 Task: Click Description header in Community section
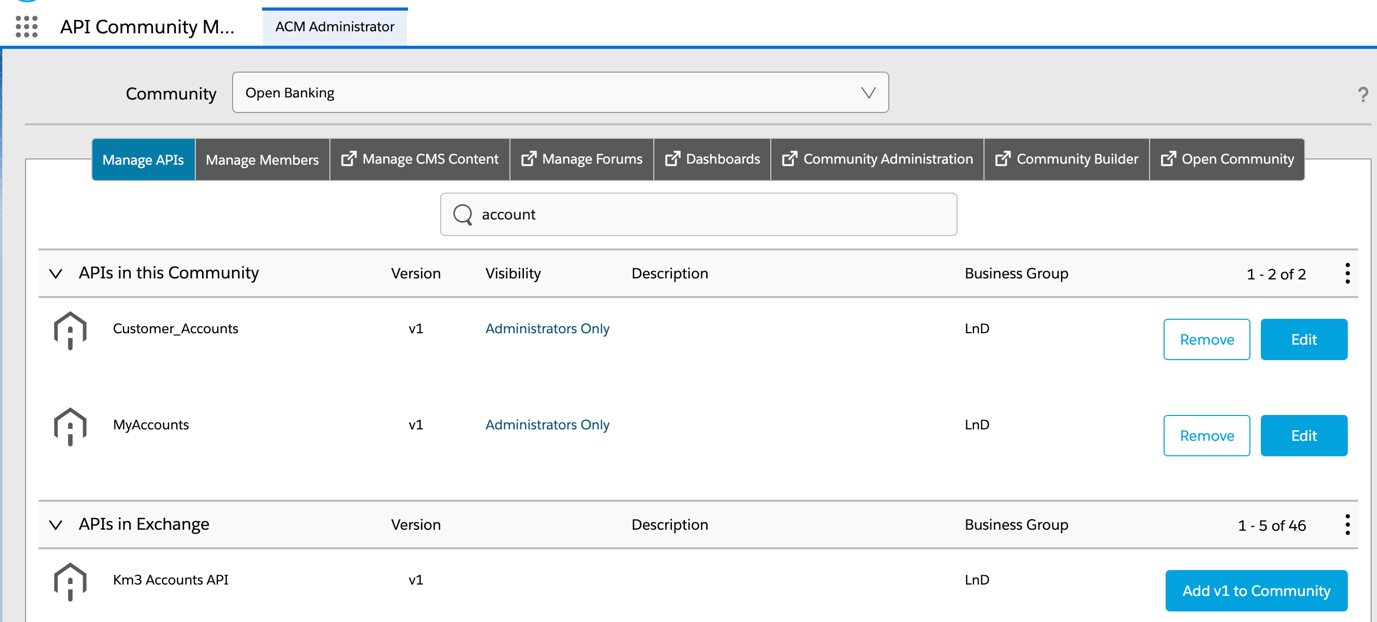670,273
